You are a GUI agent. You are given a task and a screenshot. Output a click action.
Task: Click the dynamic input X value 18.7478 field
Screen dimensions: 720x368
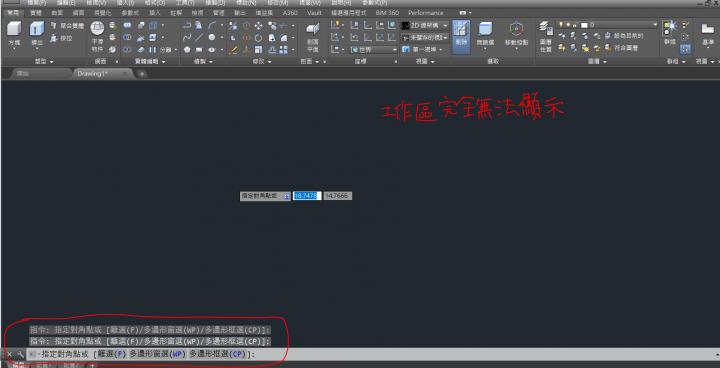pyautogui.click(x=307, y=196)
